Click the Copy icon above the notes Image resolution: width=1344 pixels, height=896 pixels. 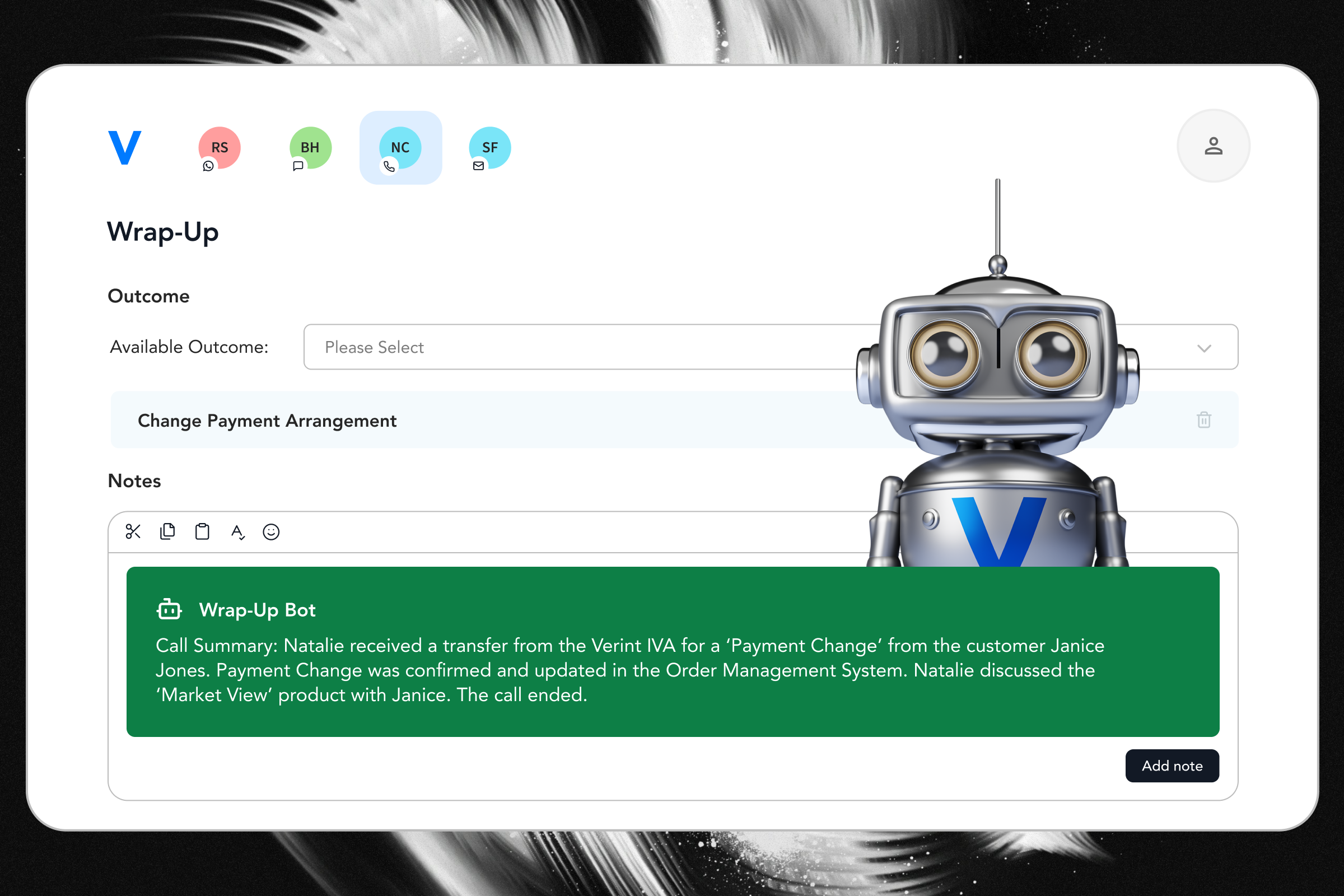click(167, 531)
